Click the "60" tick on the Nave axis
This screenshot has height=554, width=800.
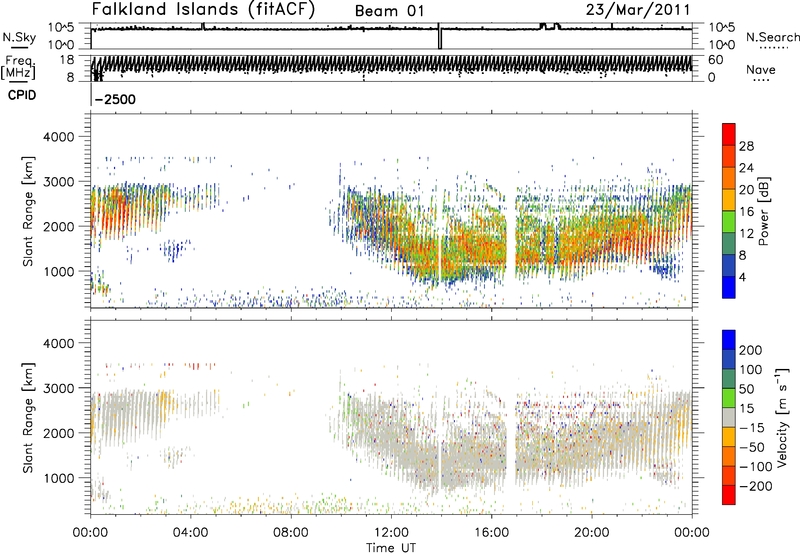coord(716,60)
